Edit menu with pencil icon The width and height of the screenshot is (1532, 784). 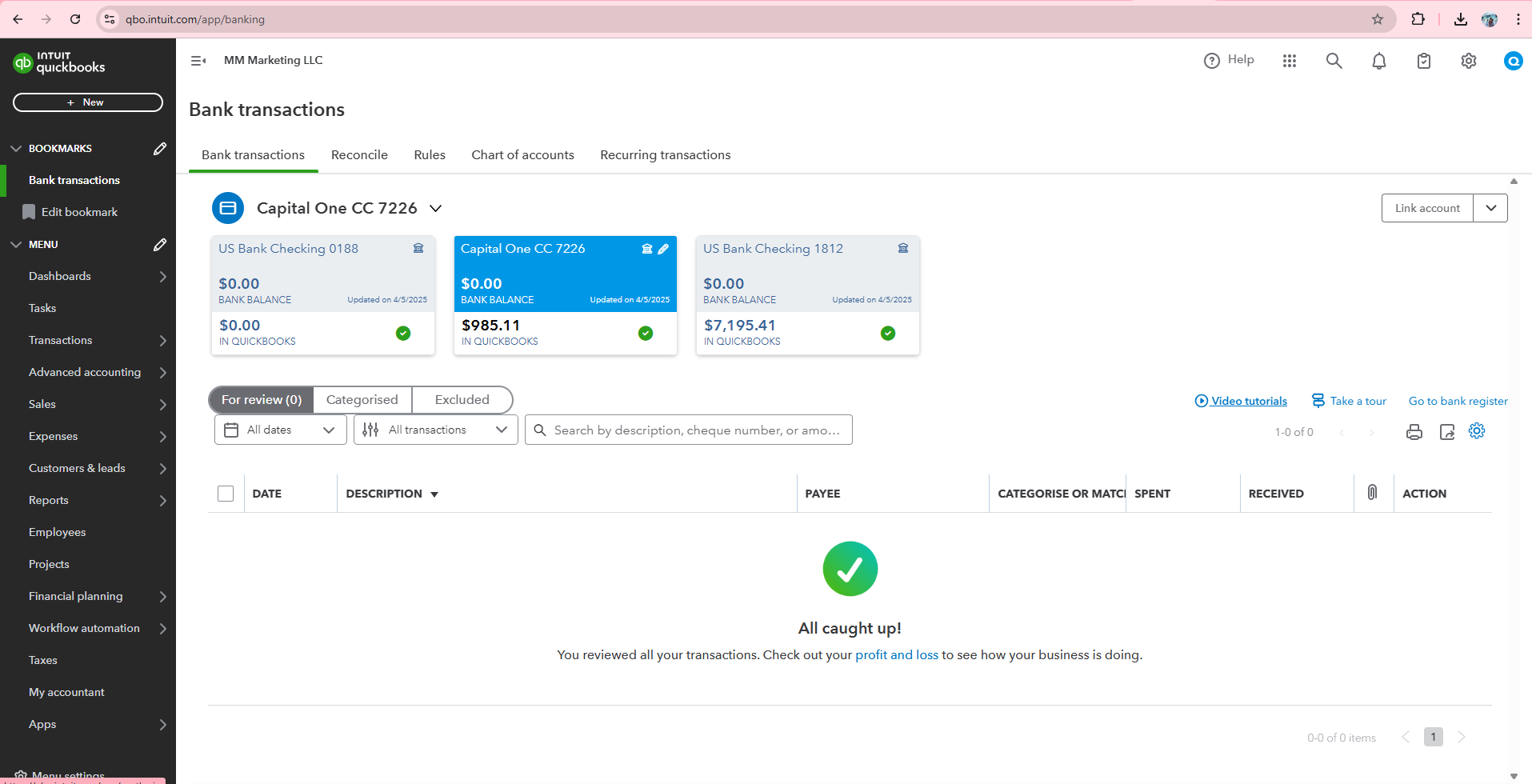(160, 245)
